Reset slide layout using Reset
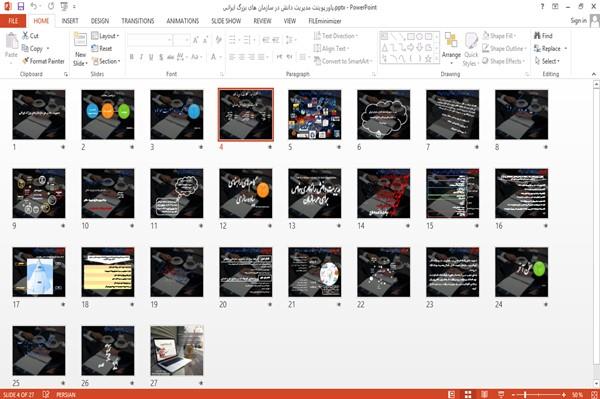The height and width of the screenshot is (399, 600). (x=102, y=49)
